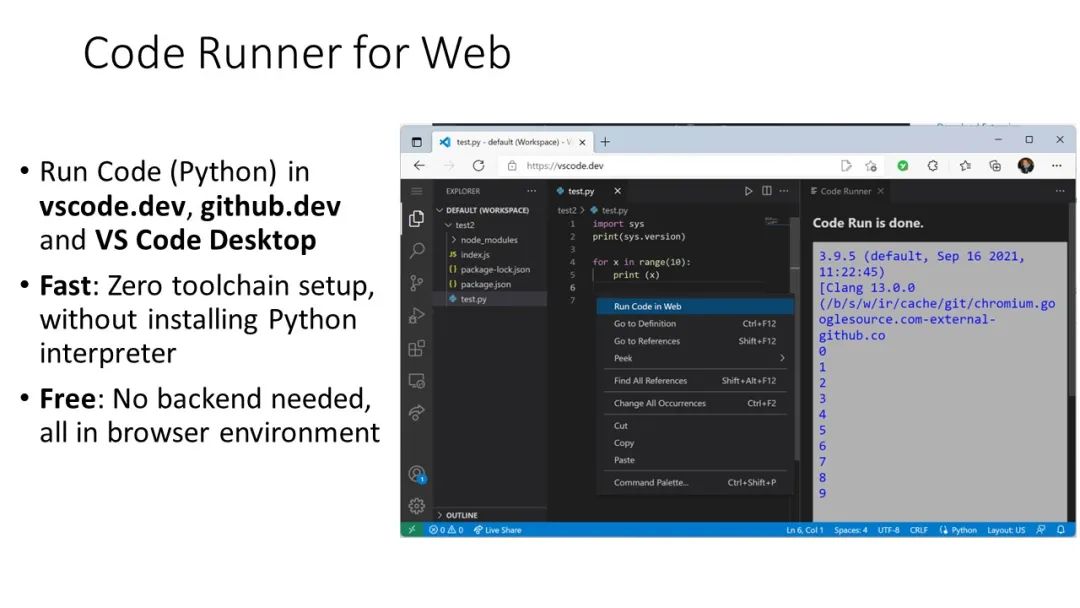Viewport: 1080px width, 608px height.
Task: Click the notifications bell in status bar
Action: coord(1061,530)
